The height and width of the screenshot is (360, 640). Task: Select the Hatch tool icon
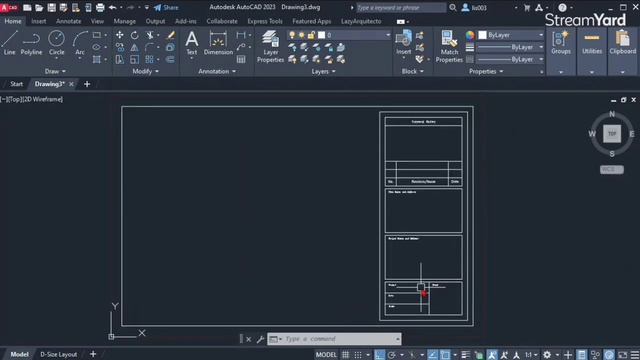coord(97,60)
